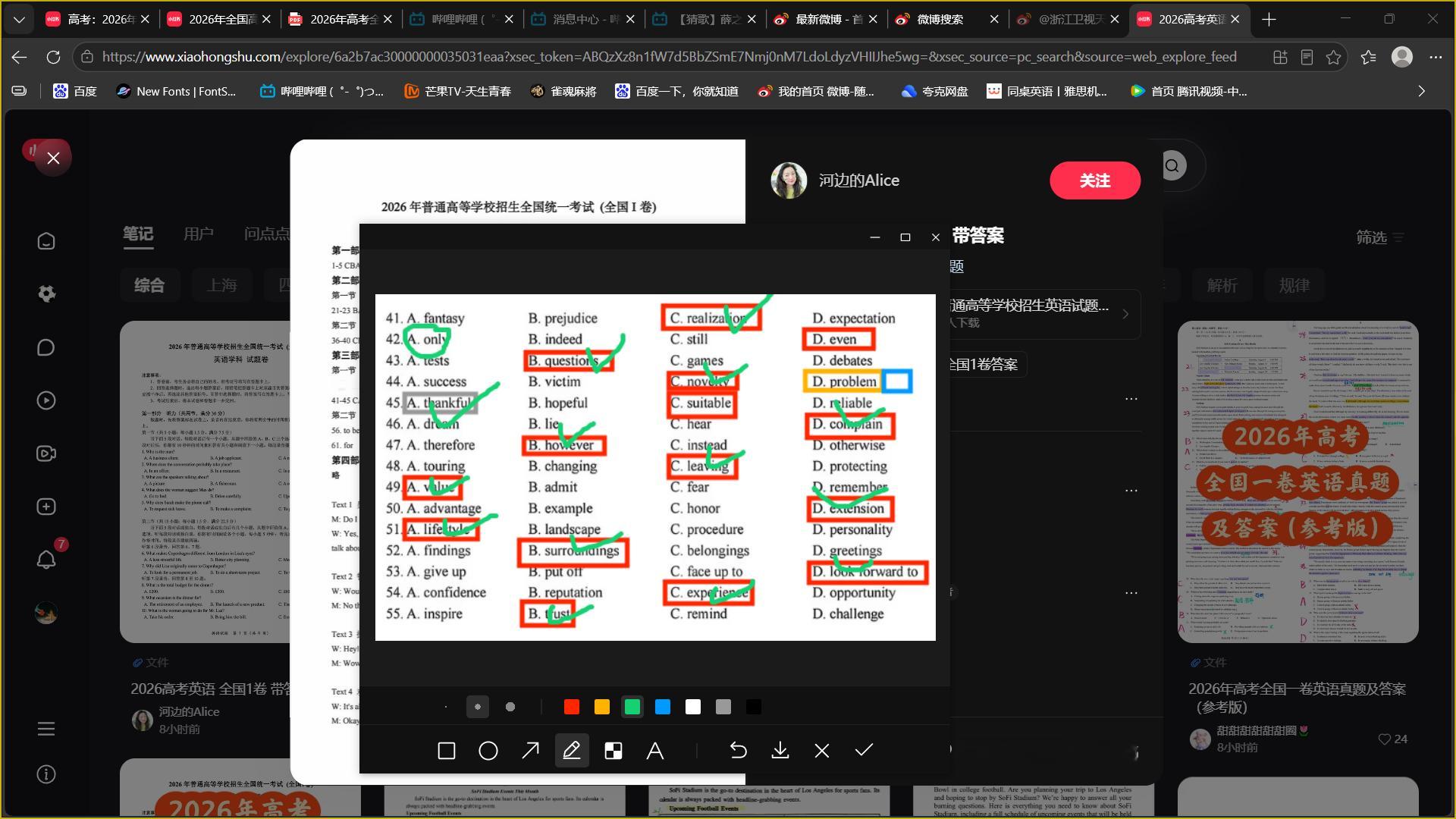Screen dimensions: 1456x819
Task: Open the 芒果TV-天生青春 bookmark
Action: [457, 91]
